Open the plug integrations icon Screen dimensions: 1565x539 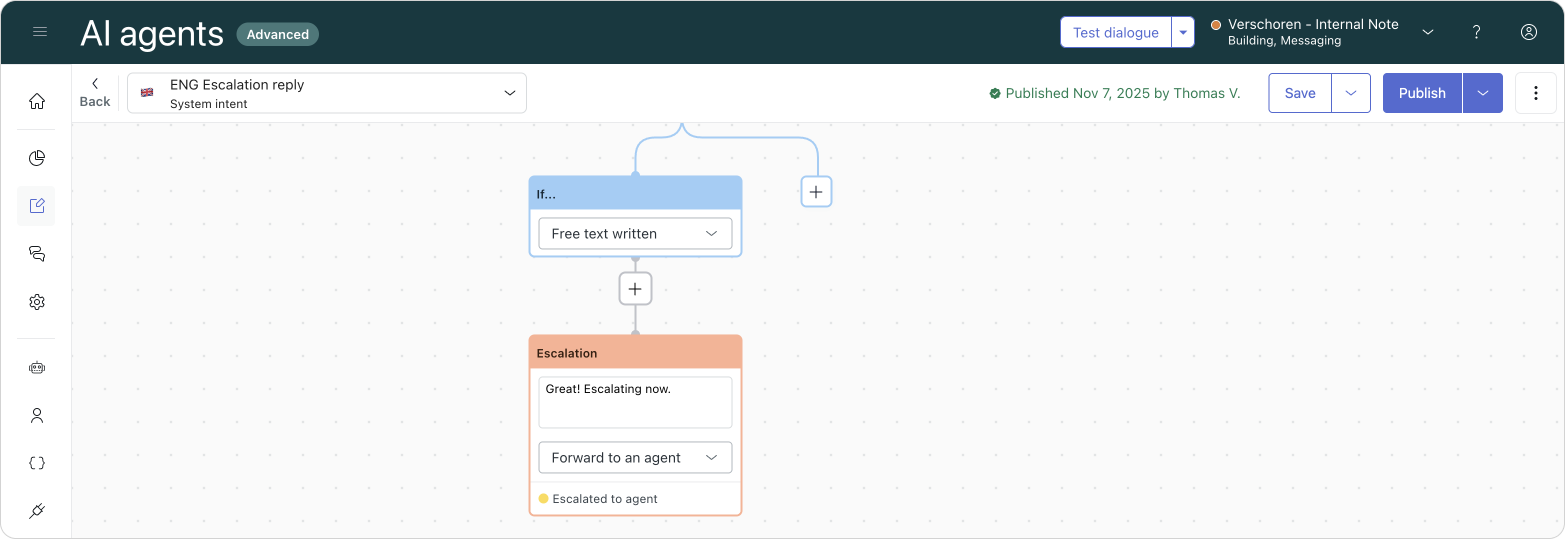pyautogui.click(x=37, y=512)
